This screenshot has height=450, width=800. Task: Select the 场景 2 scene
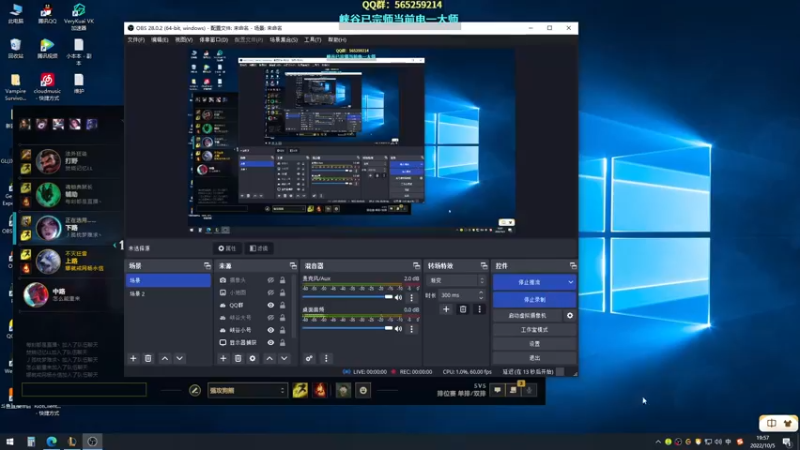pos(168,294)
